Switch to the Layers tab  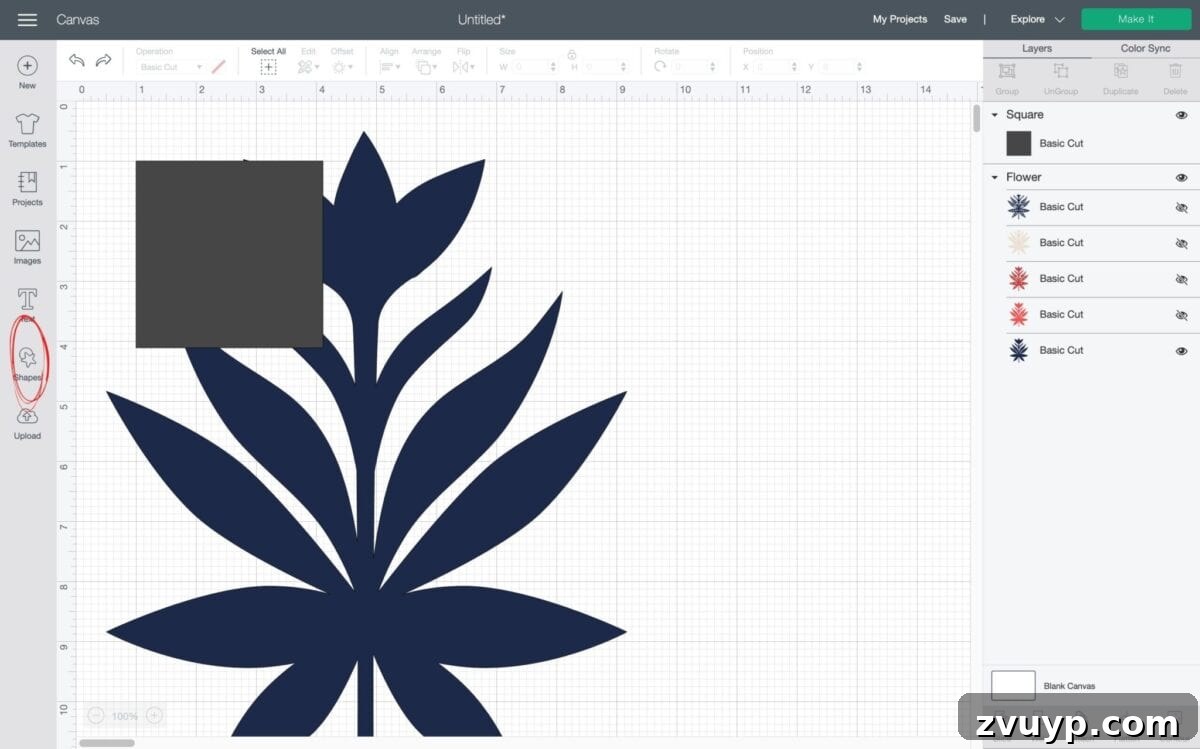click(x=1036, y=48)
